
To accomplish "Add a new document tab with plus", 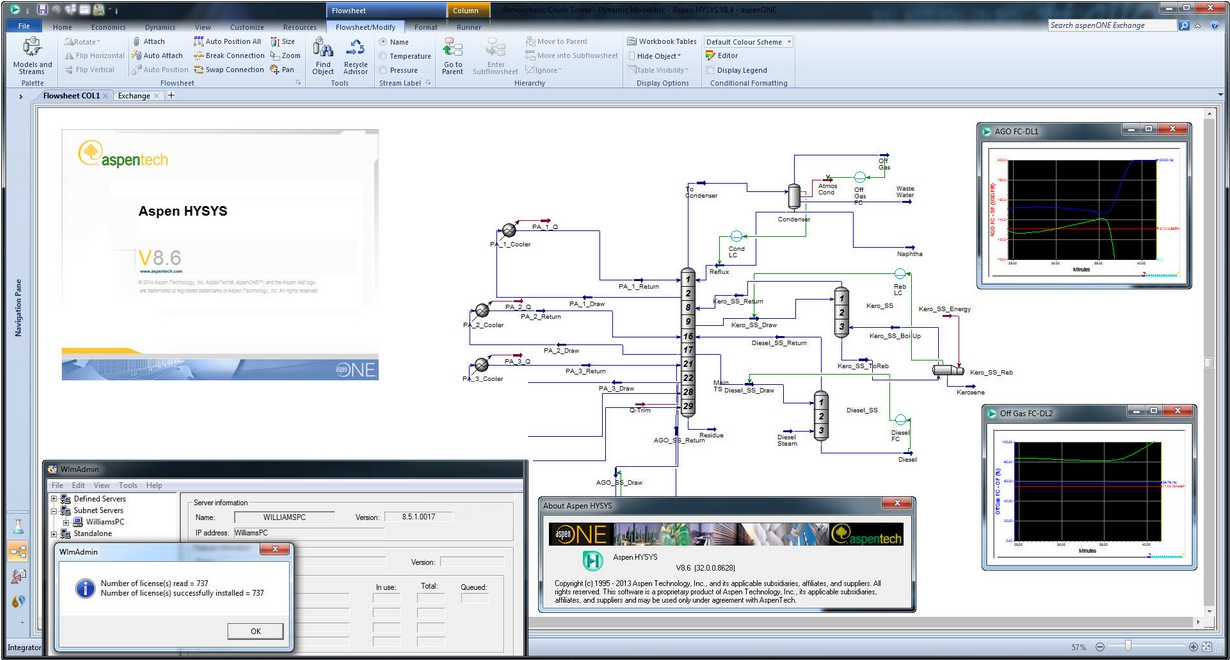I will 171,96.
